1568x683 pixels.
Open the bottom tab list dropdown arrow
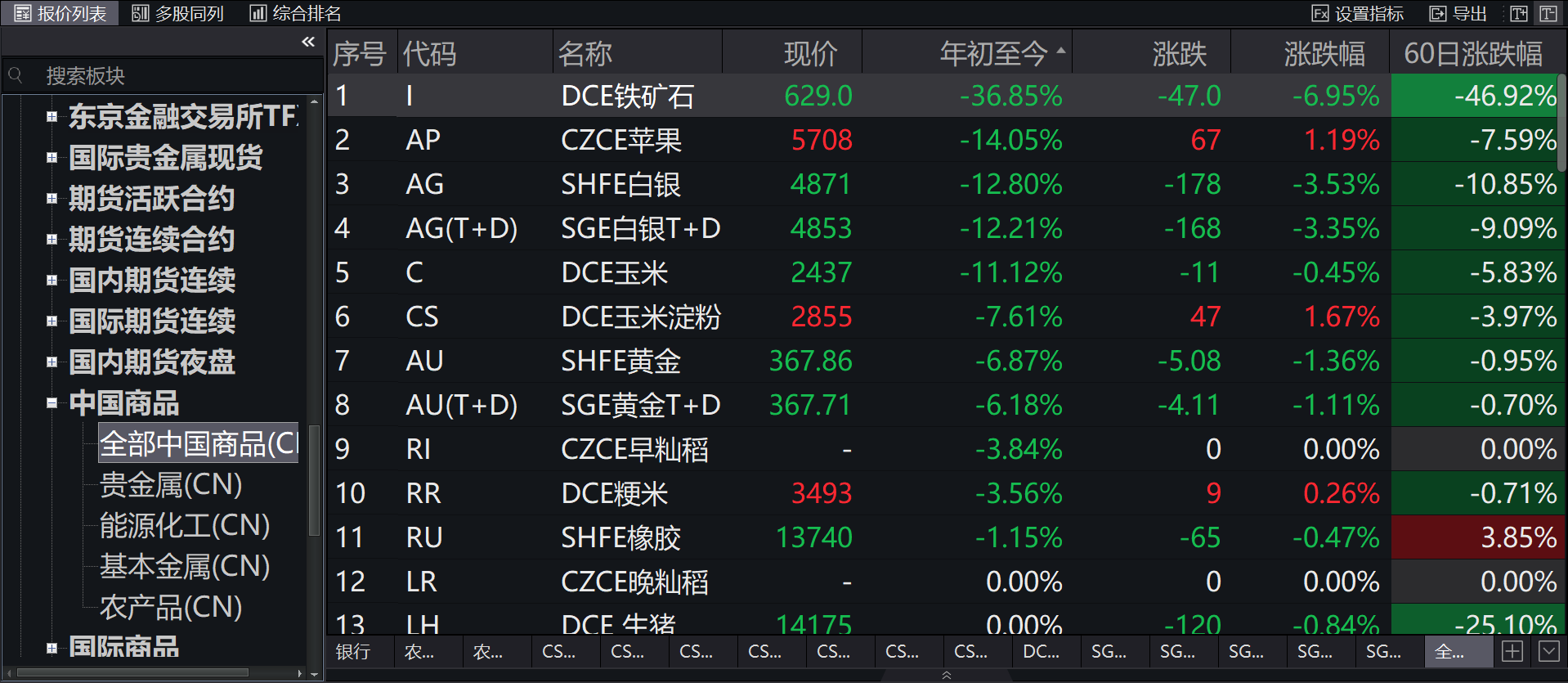point(1548,651)
